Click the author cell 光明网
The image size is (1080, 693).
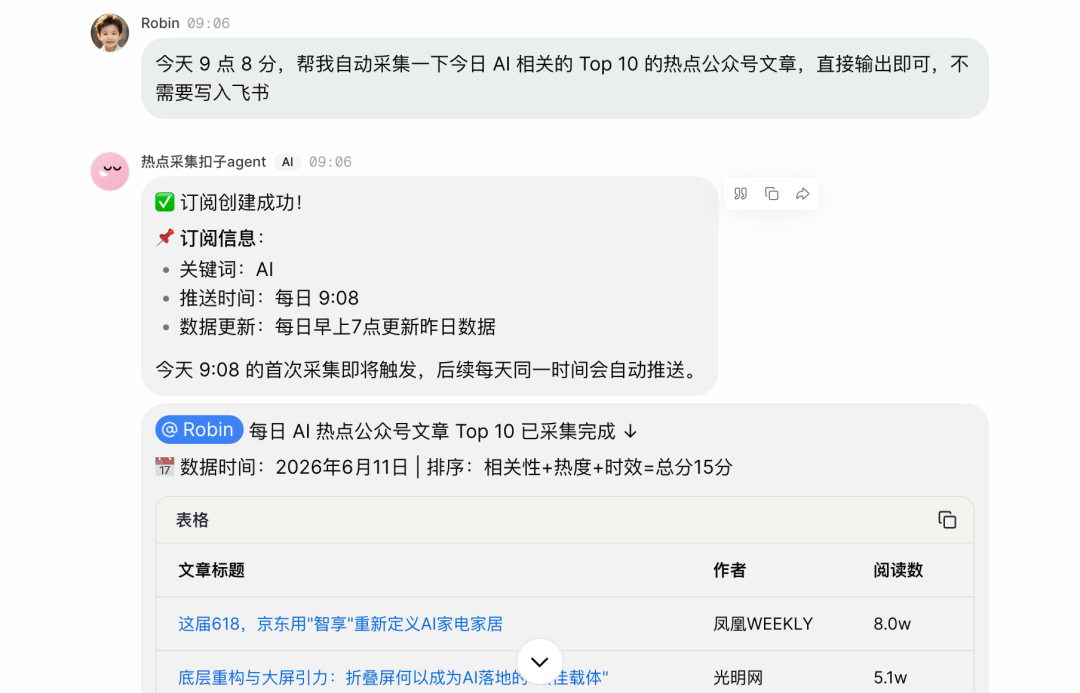click(x=738, y=678)
